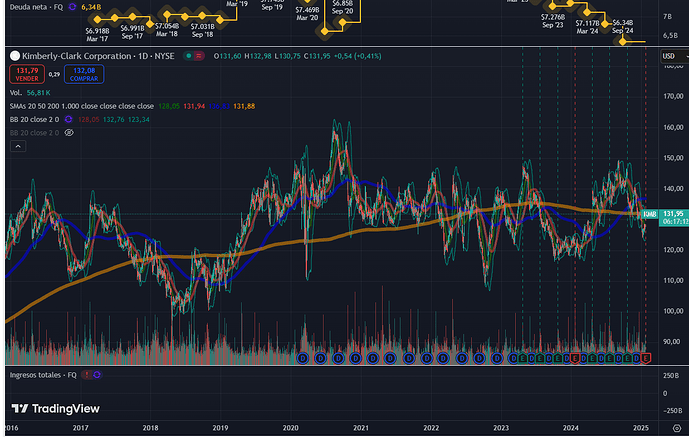Click the COMPRAR 132,08 buy button
Viewport: 689px width, 437px height.
pos(84,74)
